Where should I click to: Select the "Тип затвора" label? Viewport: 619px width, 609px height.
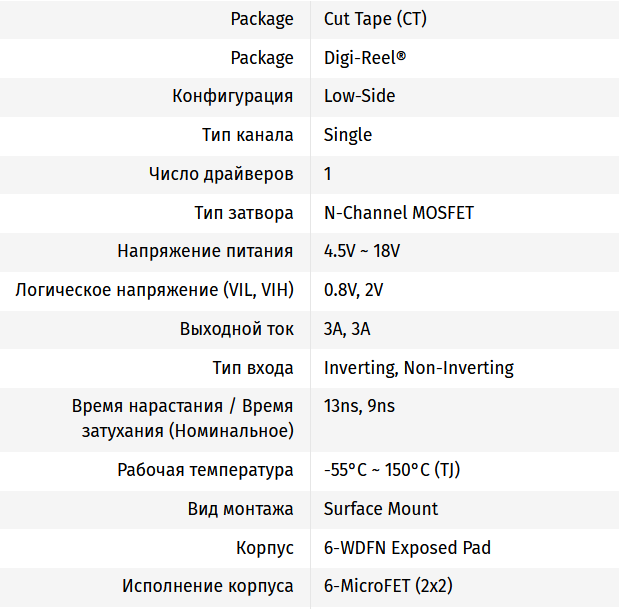(244, 213)
